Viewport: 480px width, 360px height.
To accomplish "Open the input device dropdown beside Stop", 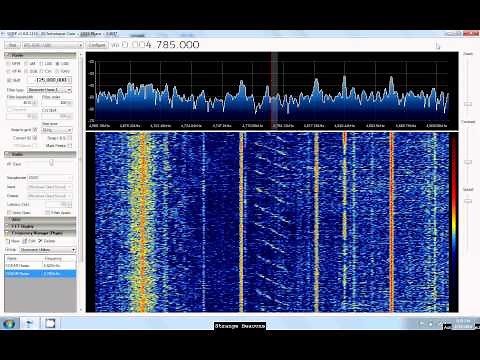I will coord(52,45).
